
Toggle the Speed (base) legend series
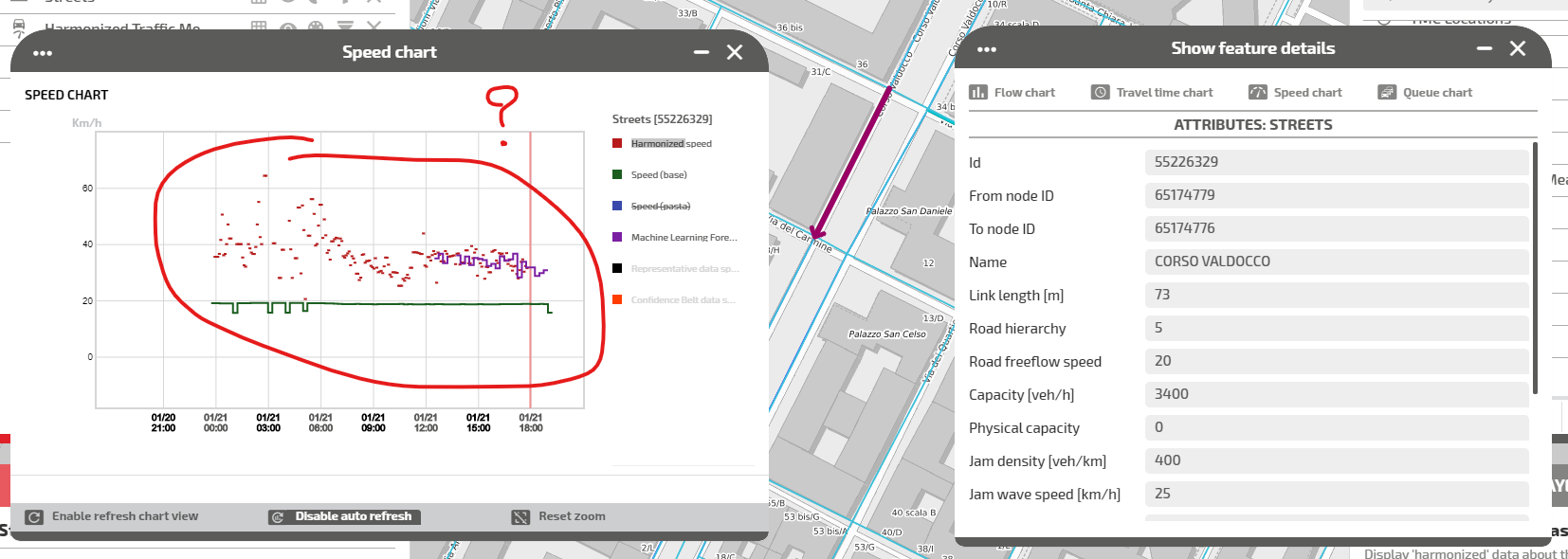coord(659,175)
